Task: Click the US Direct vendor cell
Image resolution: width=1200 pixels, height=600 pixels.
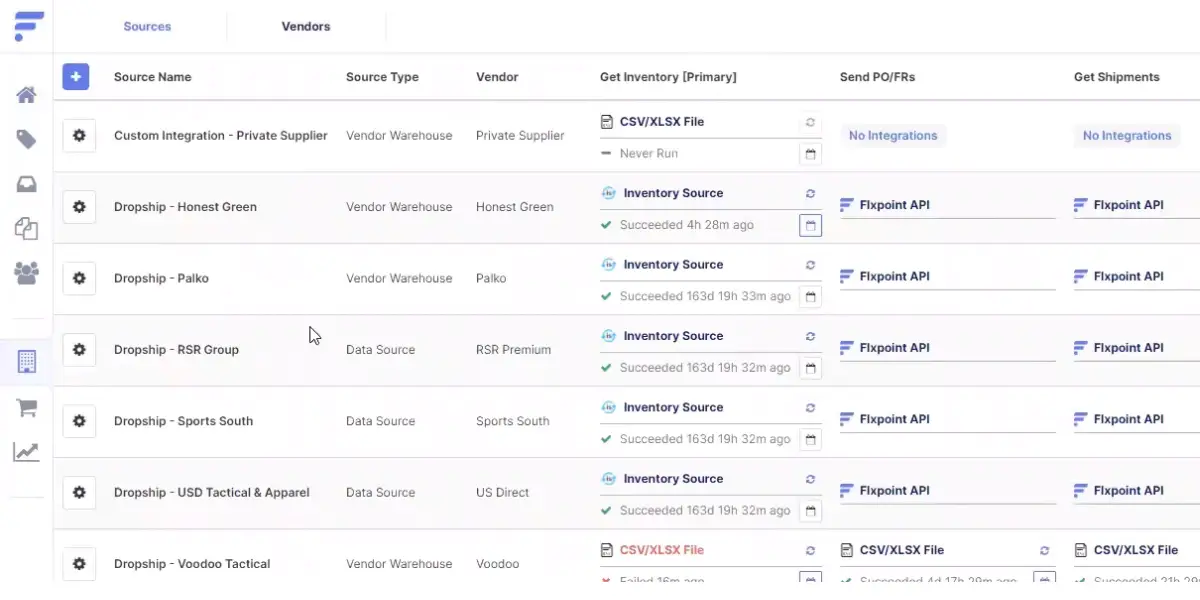Action: pyautogui.click(x=503, y=492)
